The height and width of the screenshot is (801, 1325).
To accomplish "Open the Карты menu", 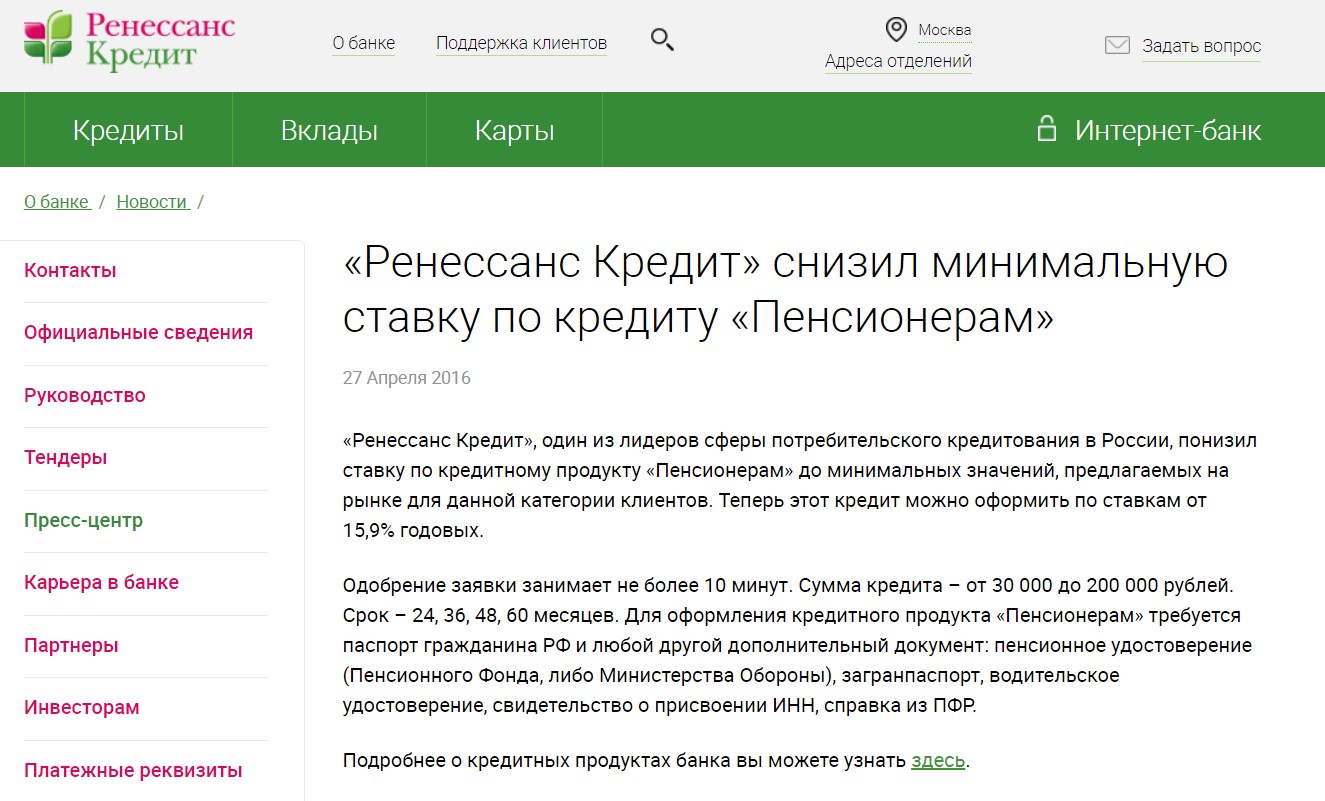I will pyautogui.click(x=514, y=130).
